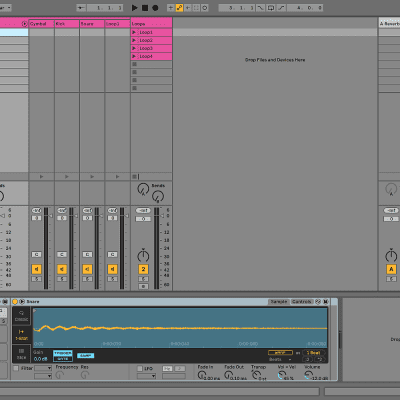Image resolution: width=400 pixels, height=400 pixels.
Task: Open the Beats warp mode dropdown
Action: [x=280, y=360]
